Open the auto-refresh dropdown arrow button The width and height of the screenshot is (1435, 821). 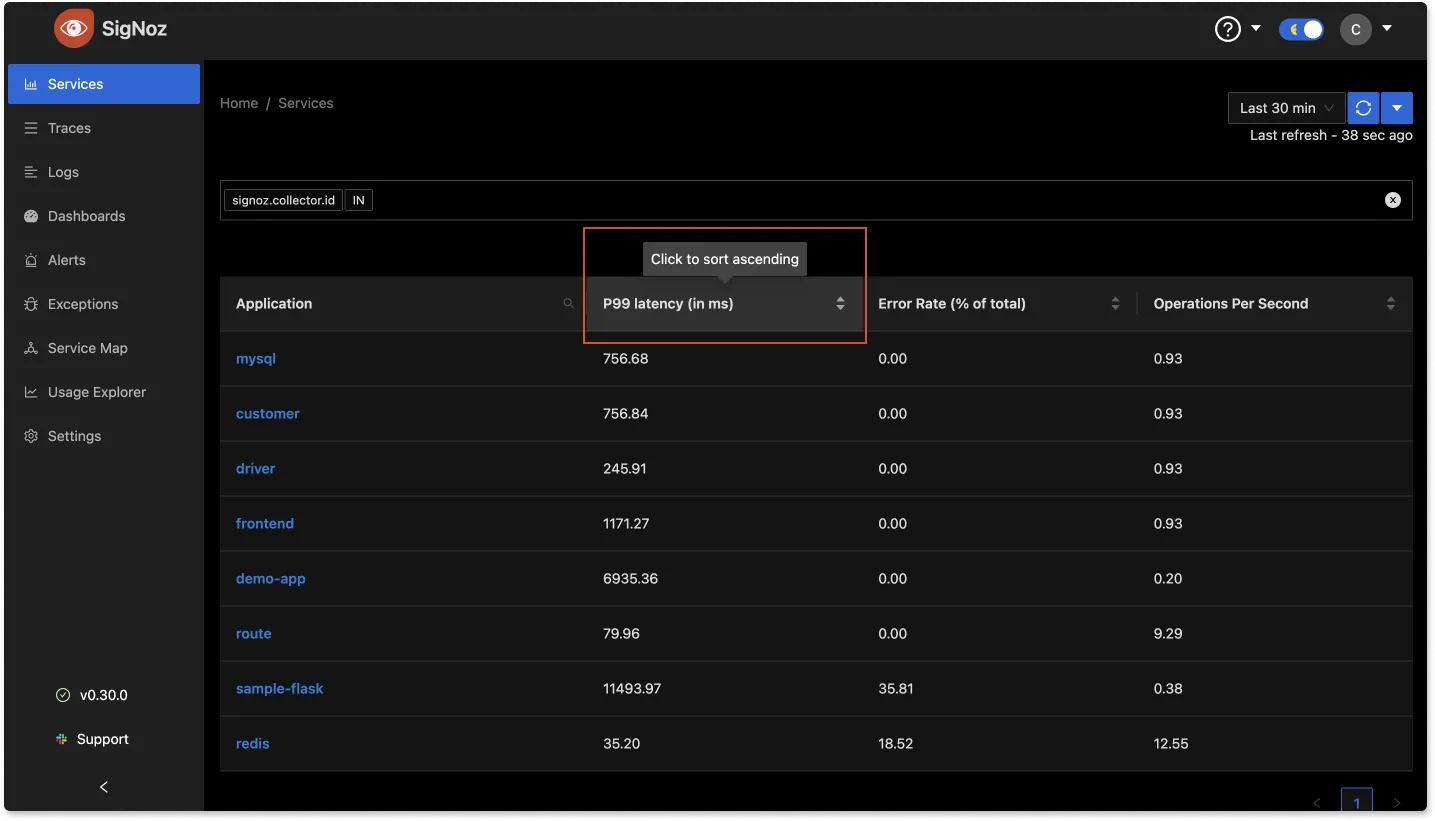pyautogui.click(x=1396, y=108)
